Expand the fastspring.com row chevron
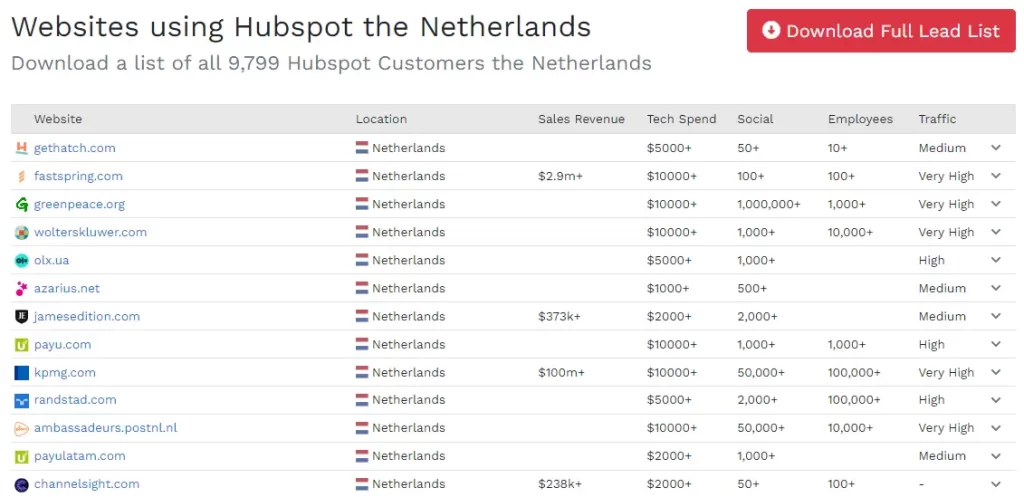1024x497 pixels. pos(995,176)
